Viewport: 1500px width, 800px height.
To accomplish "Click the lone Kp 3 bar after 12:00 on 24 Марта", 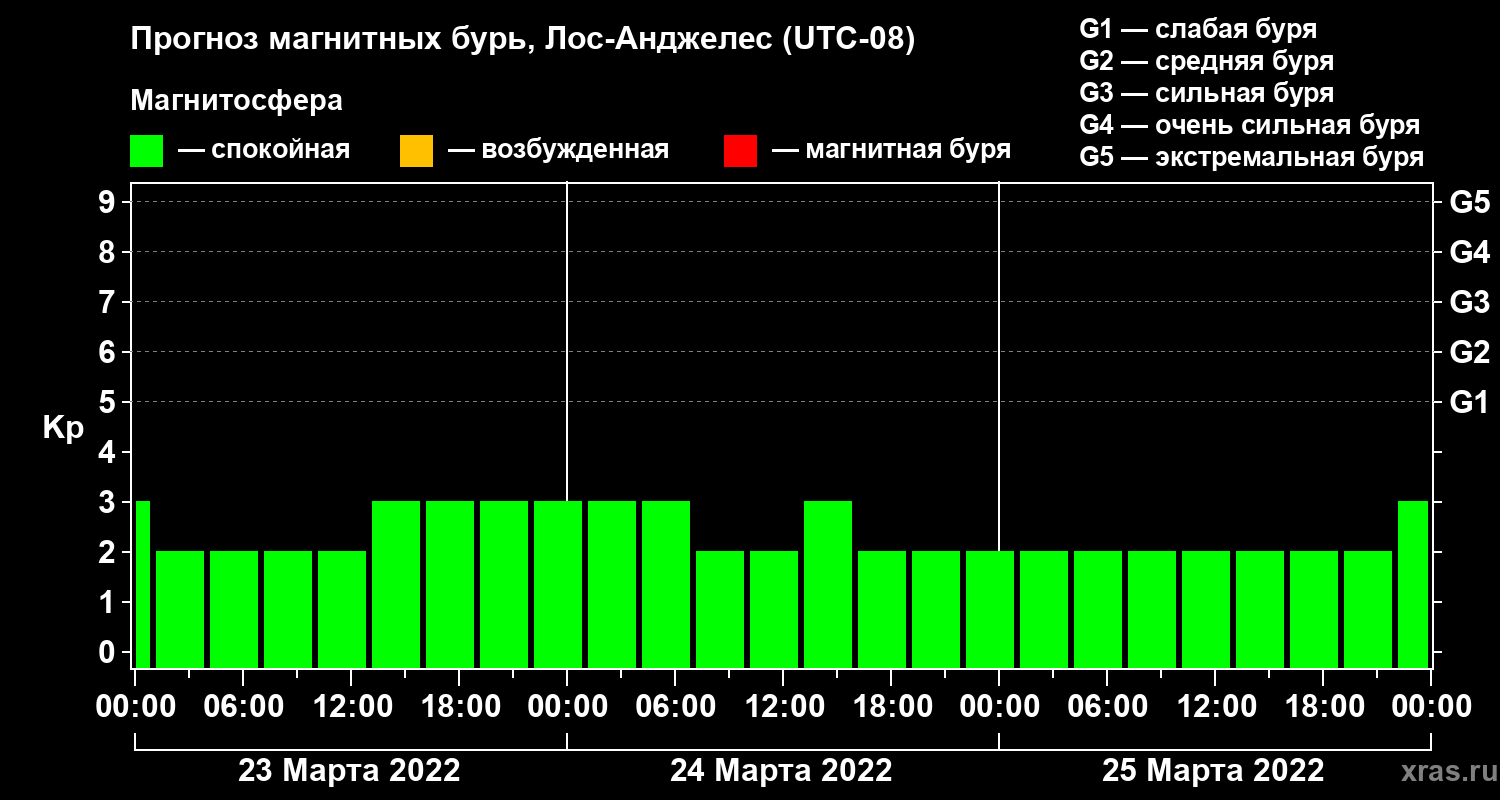I will click(x=828, y=584).
